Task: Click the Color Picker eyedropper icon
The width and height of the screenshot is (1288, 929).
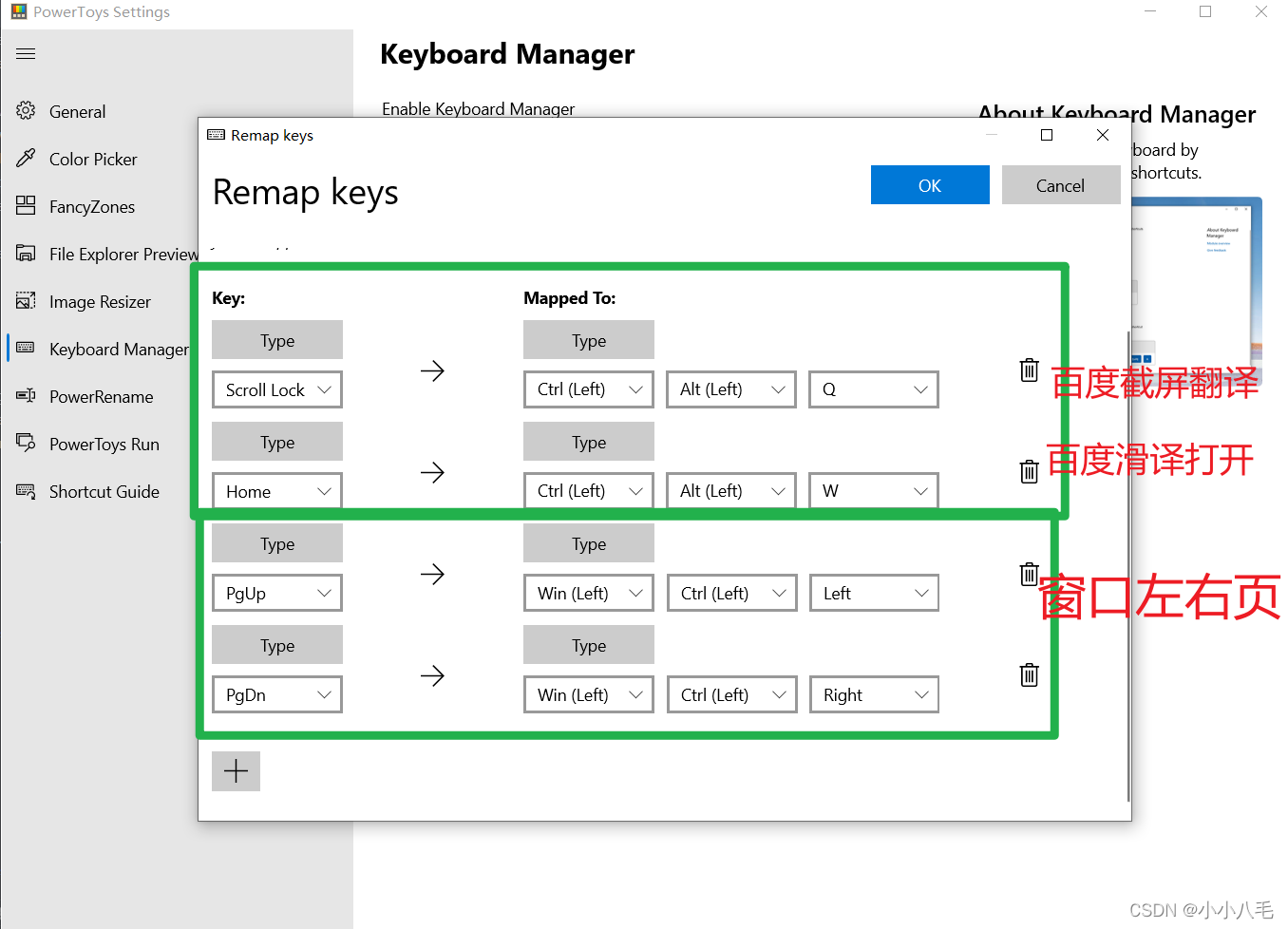Action: 26,158
